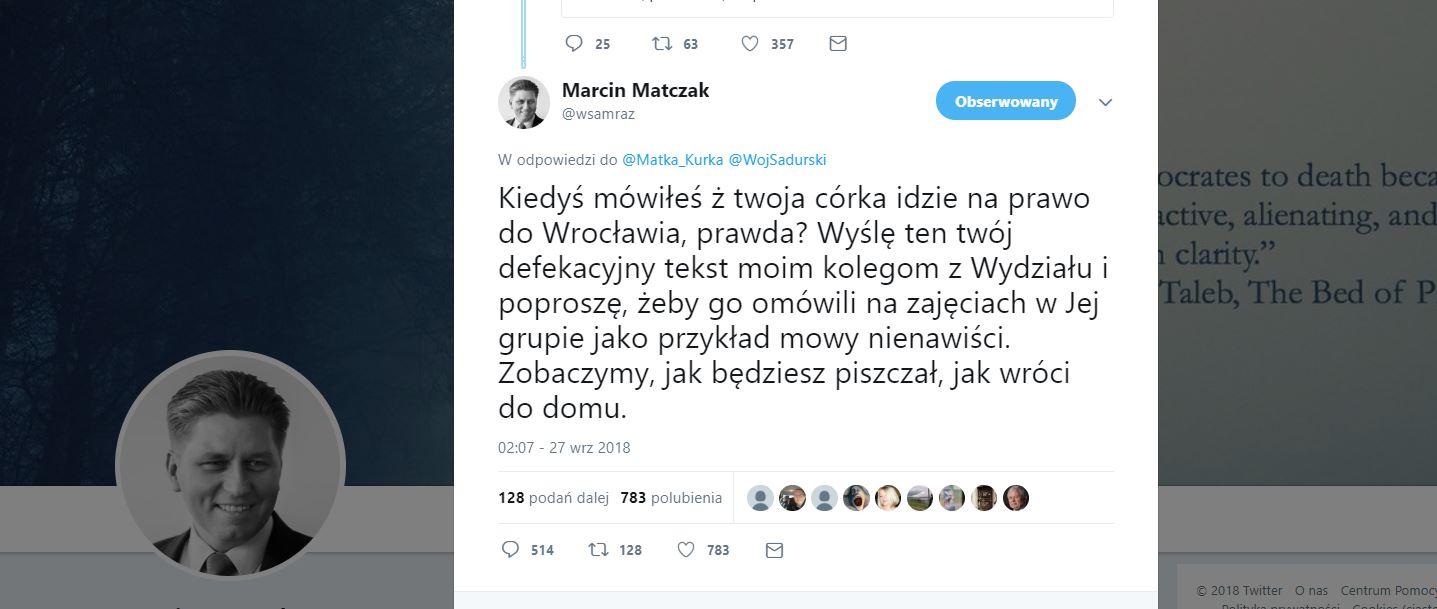Click the retweet icon showing 63 retweets
1437x609 pixels.
(661, 43)
